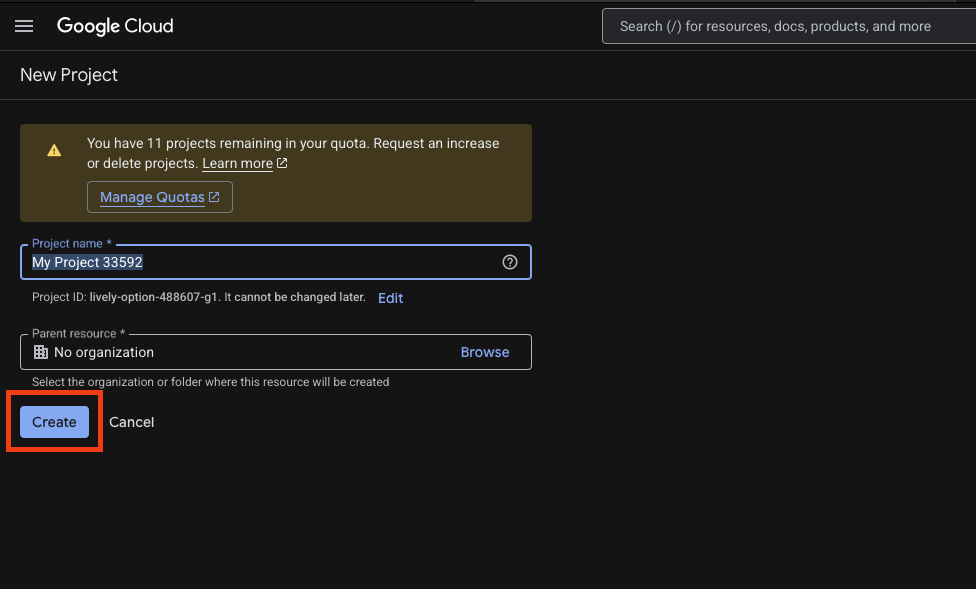
Task: Open the Learn more link
Action: 237,163
